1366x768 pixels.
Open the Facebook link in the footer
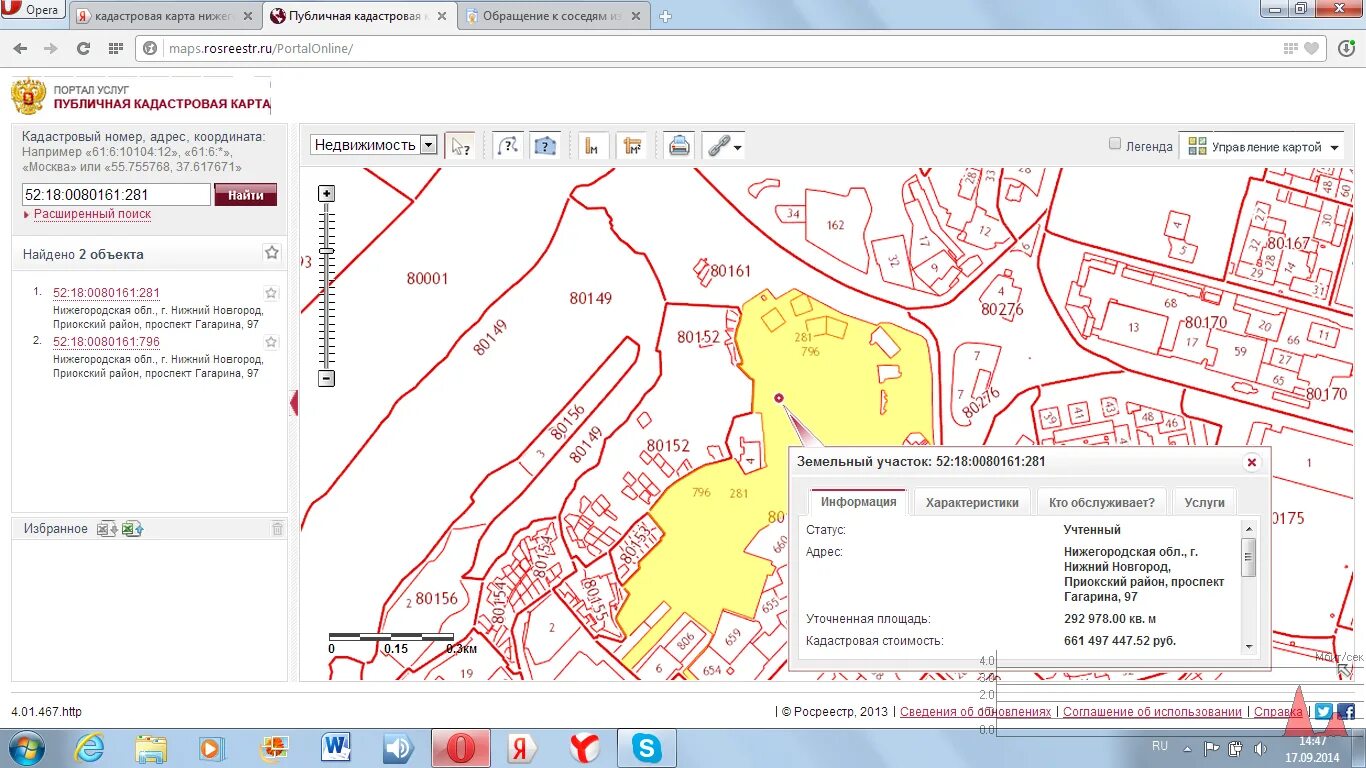pyautogui.click(x=1346, y=712)
